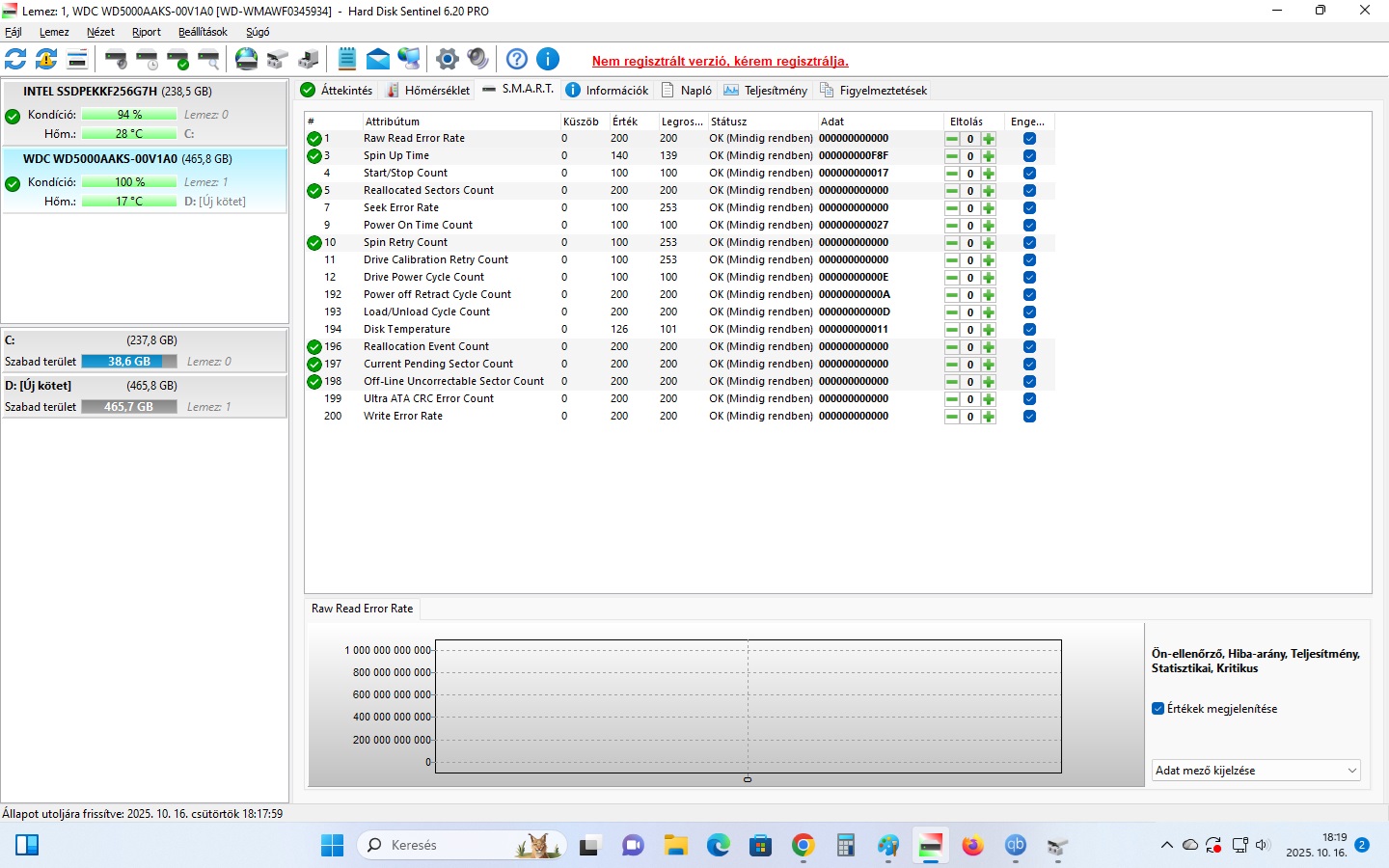Open the notepad report toolbar icon
Viewport: 1389px width, 868px height.
(347, 59)
